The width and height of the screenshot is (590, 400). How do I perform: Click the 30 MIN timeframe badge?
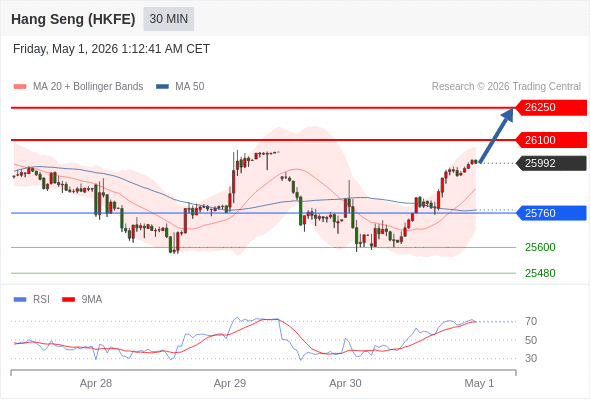[x=169, y=19]
